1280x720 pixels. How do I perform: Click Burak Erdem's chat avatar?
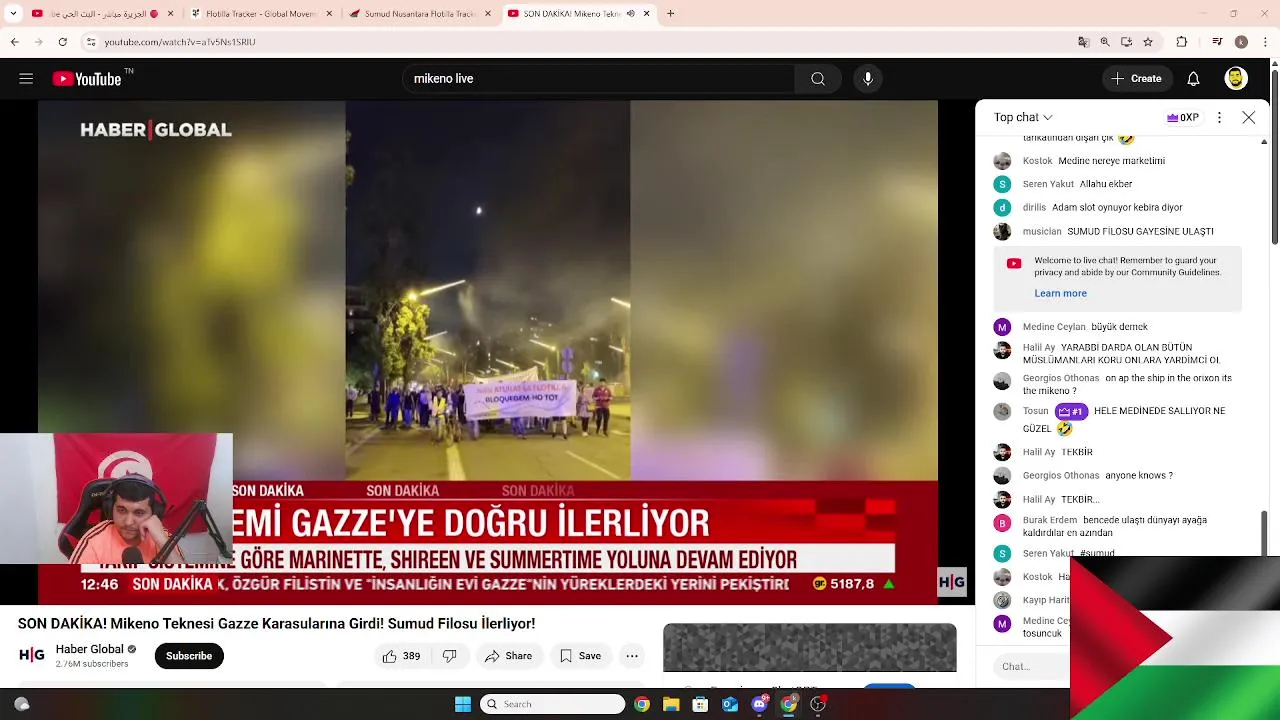(x=1002, y=523)
